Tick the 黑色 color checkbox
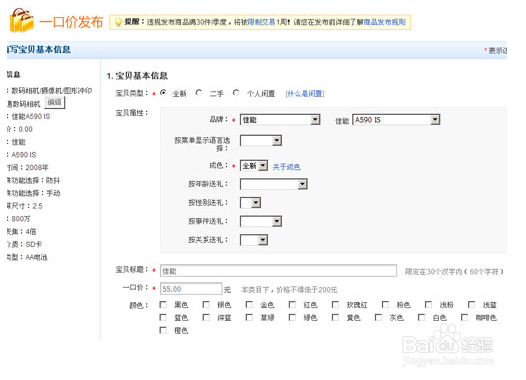This screenshot has width=526, height=380. pos(163,305)
